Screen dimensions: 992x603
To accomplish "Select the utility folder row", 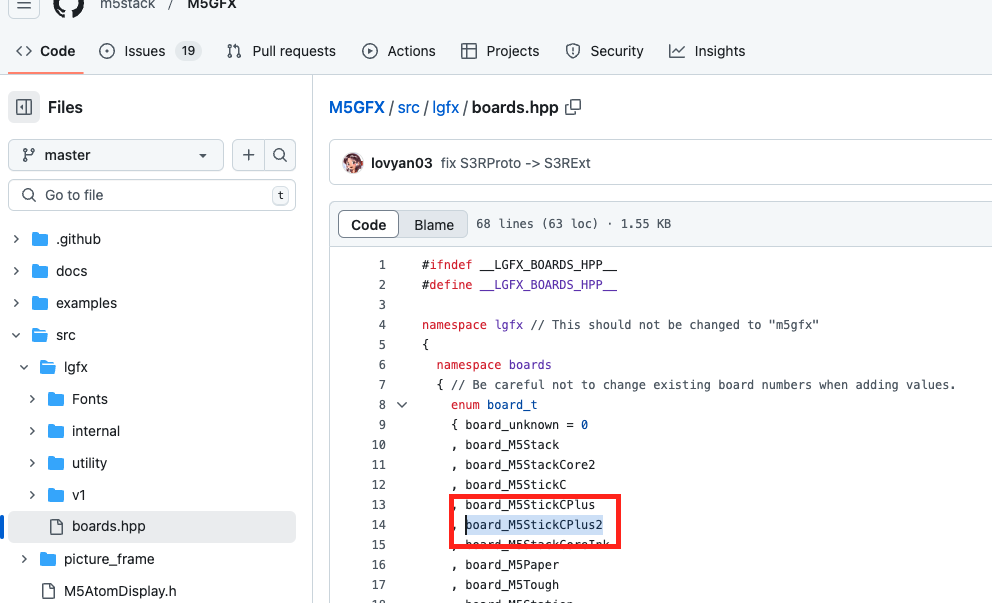I will click(152, 463).
